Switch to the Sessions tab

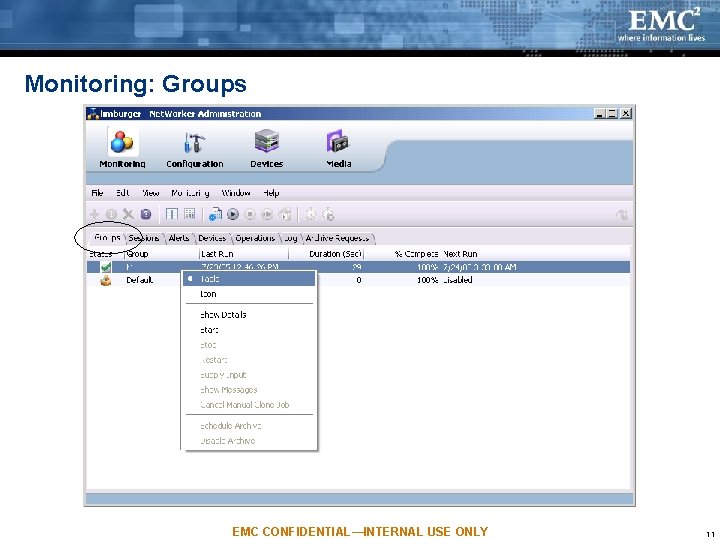pyautogui.click(x=144, y=238)
